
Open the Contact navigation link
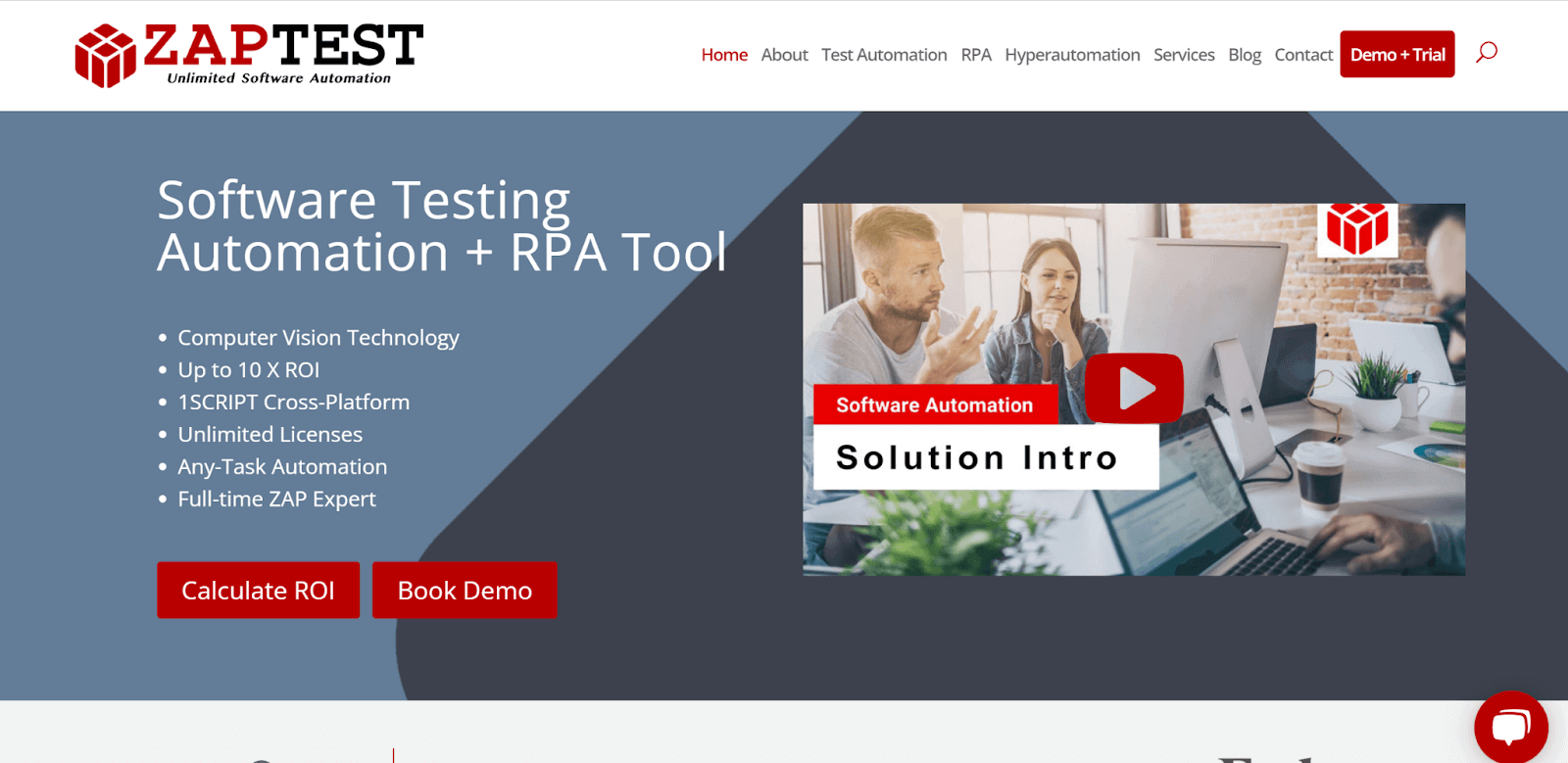pyautogui.click(x=1303, y=55)
